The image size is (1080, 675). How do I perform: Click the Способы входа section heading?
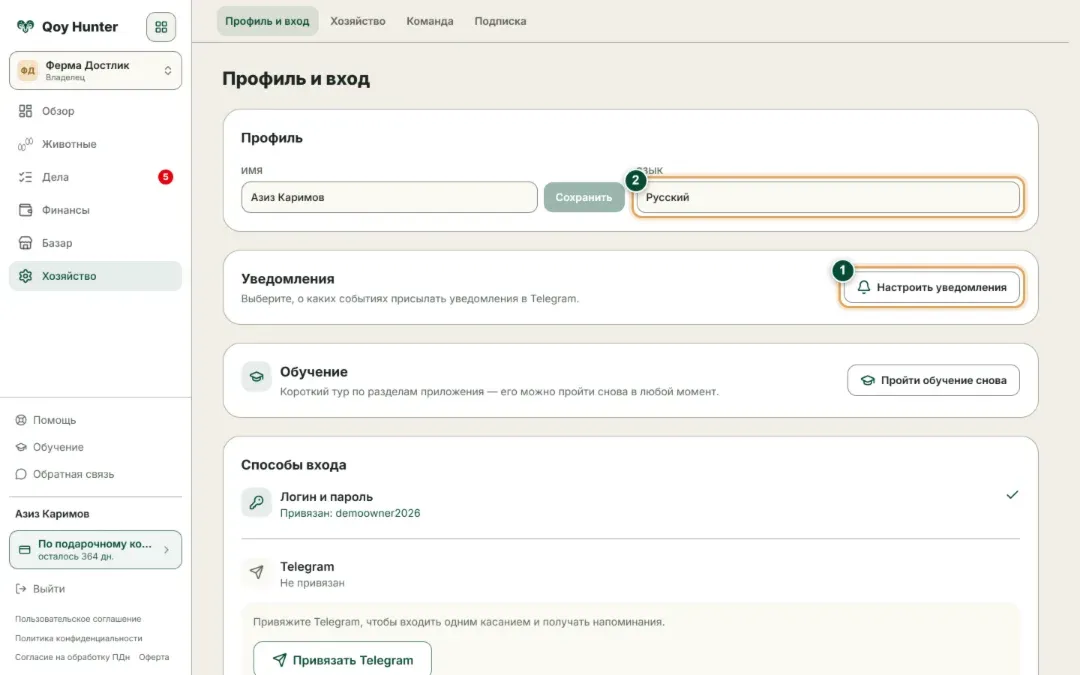tap(293, 465)
